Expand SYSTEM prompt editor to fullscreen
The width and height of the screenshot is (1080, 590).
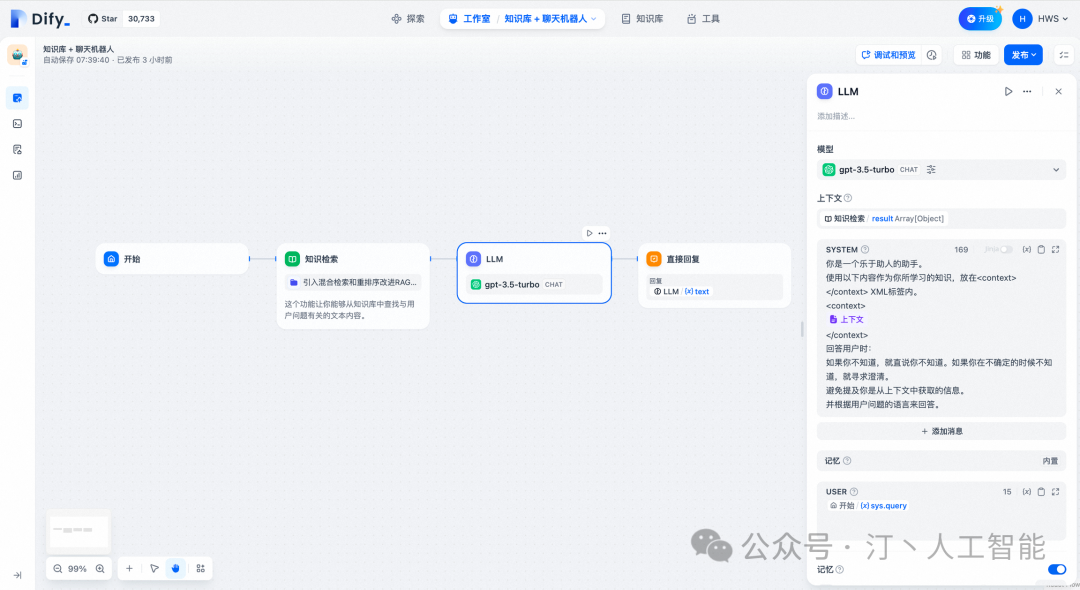click(1055, 250)
